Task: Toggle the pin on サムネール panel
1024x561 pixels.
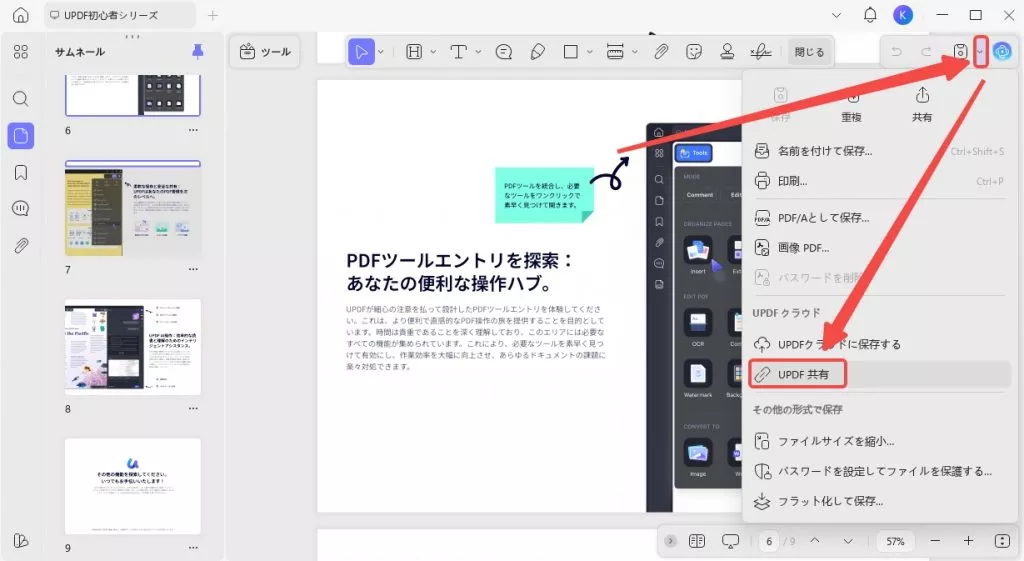Action: pyautogui.click(x=197, y=52)
